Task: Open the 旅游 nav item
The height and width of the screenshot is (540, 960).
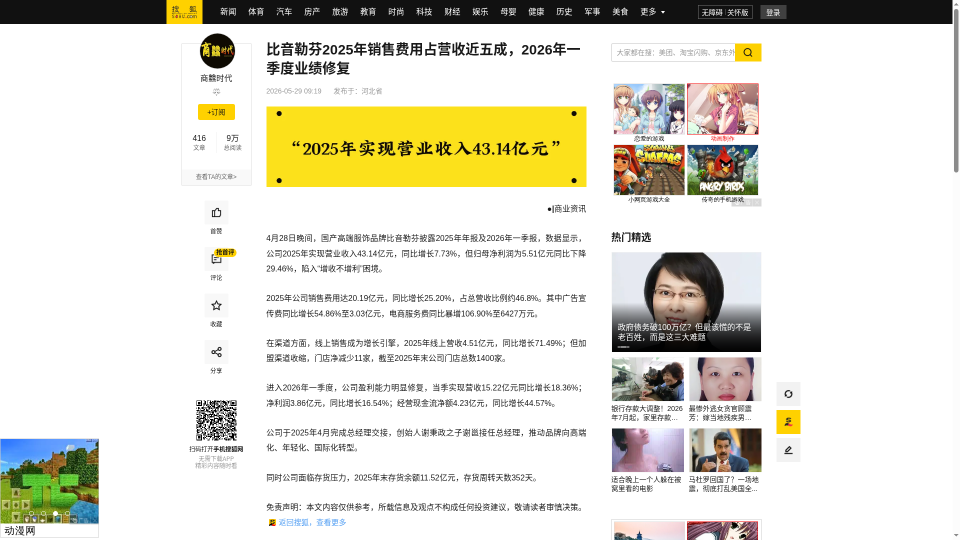Action: pyautogui.click(x=340, y=12)
